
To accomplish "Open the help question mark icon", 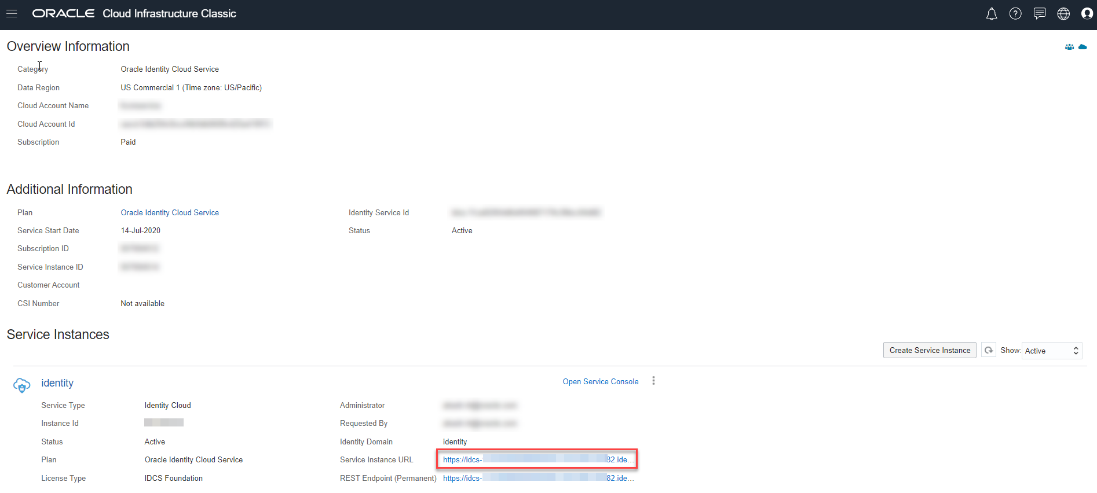I will (x=1015, y=14).
